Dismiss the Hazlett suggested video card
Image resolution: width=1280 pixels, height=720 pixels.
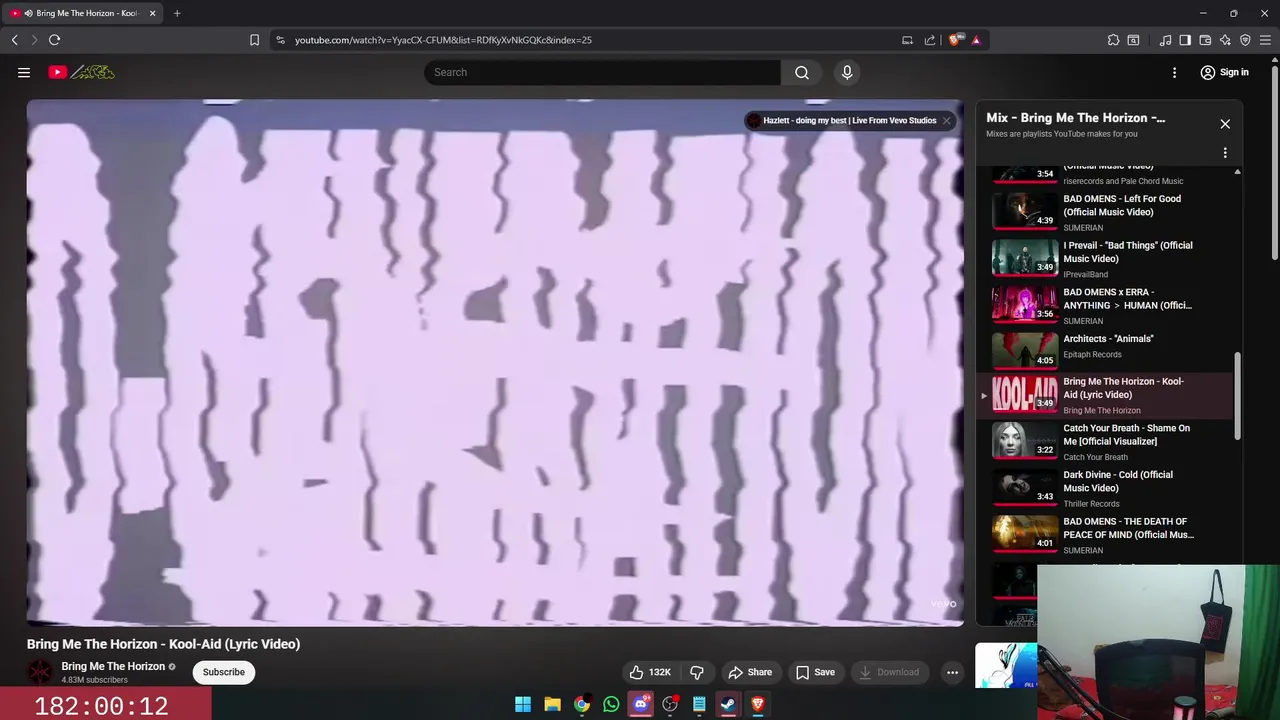pos(946,121)
